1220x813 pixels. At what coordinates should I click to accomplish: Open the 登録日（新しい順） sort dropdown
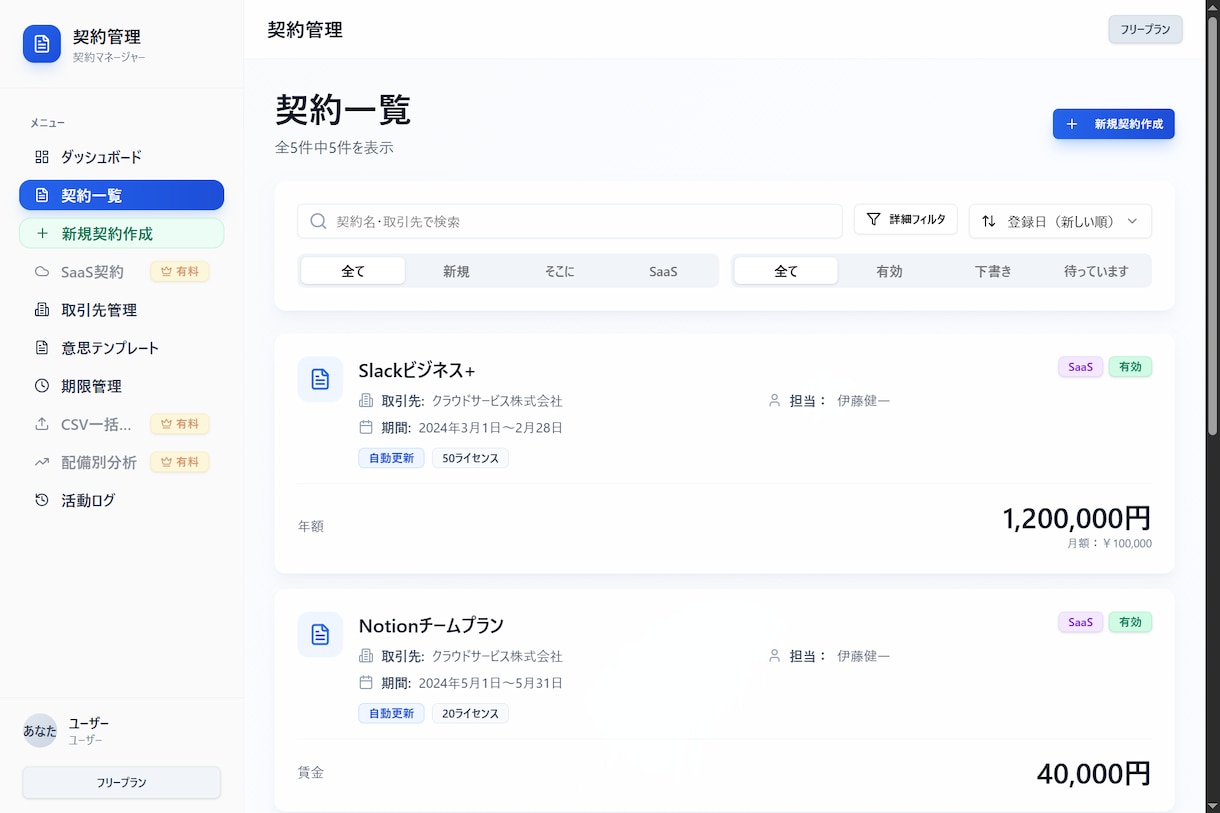(1060, 221)
